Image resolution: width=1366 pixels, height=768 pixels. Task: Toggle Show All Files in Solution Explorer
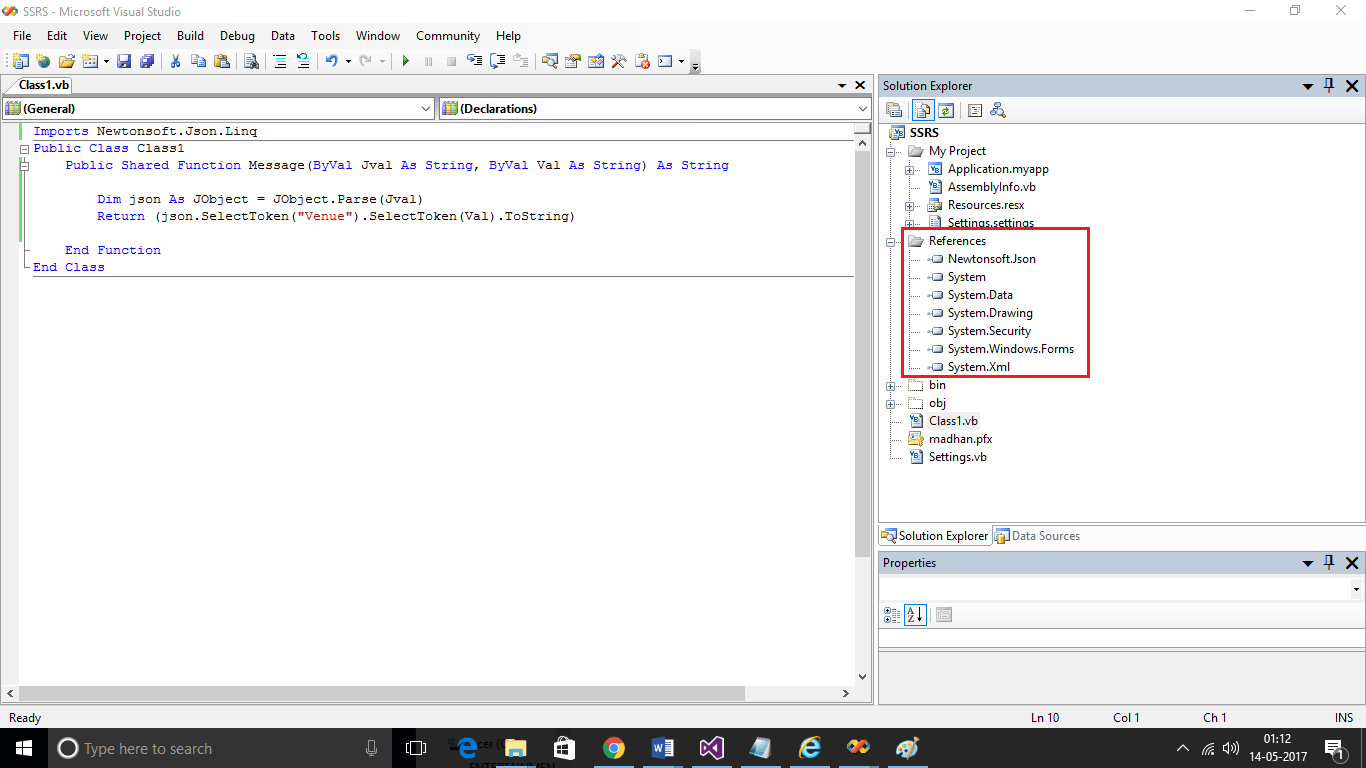pos(923,110)
